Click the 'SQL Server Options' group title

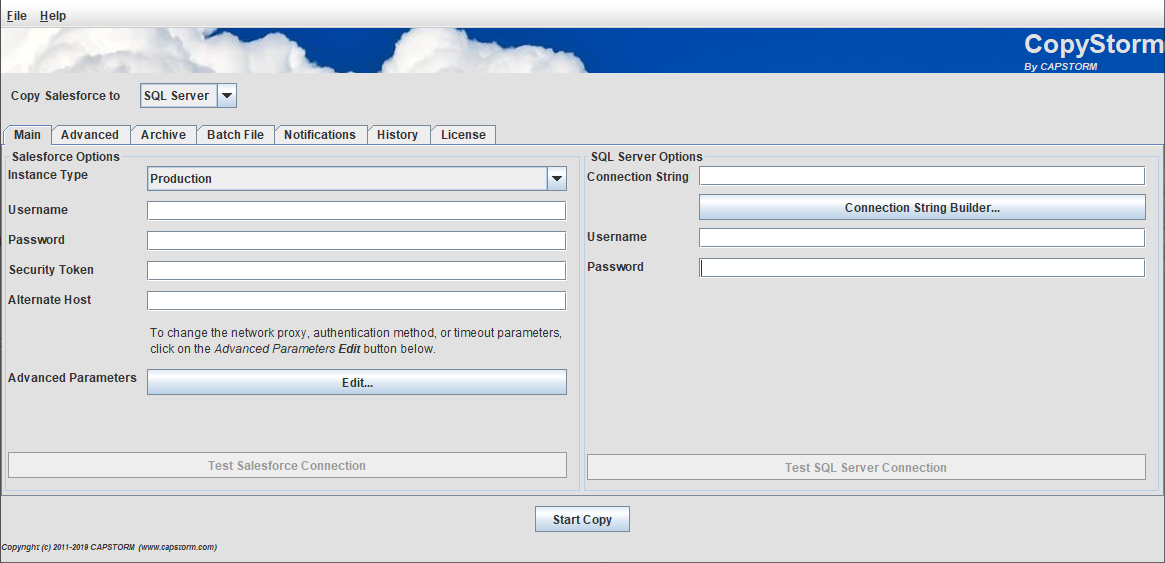point(646,157)
